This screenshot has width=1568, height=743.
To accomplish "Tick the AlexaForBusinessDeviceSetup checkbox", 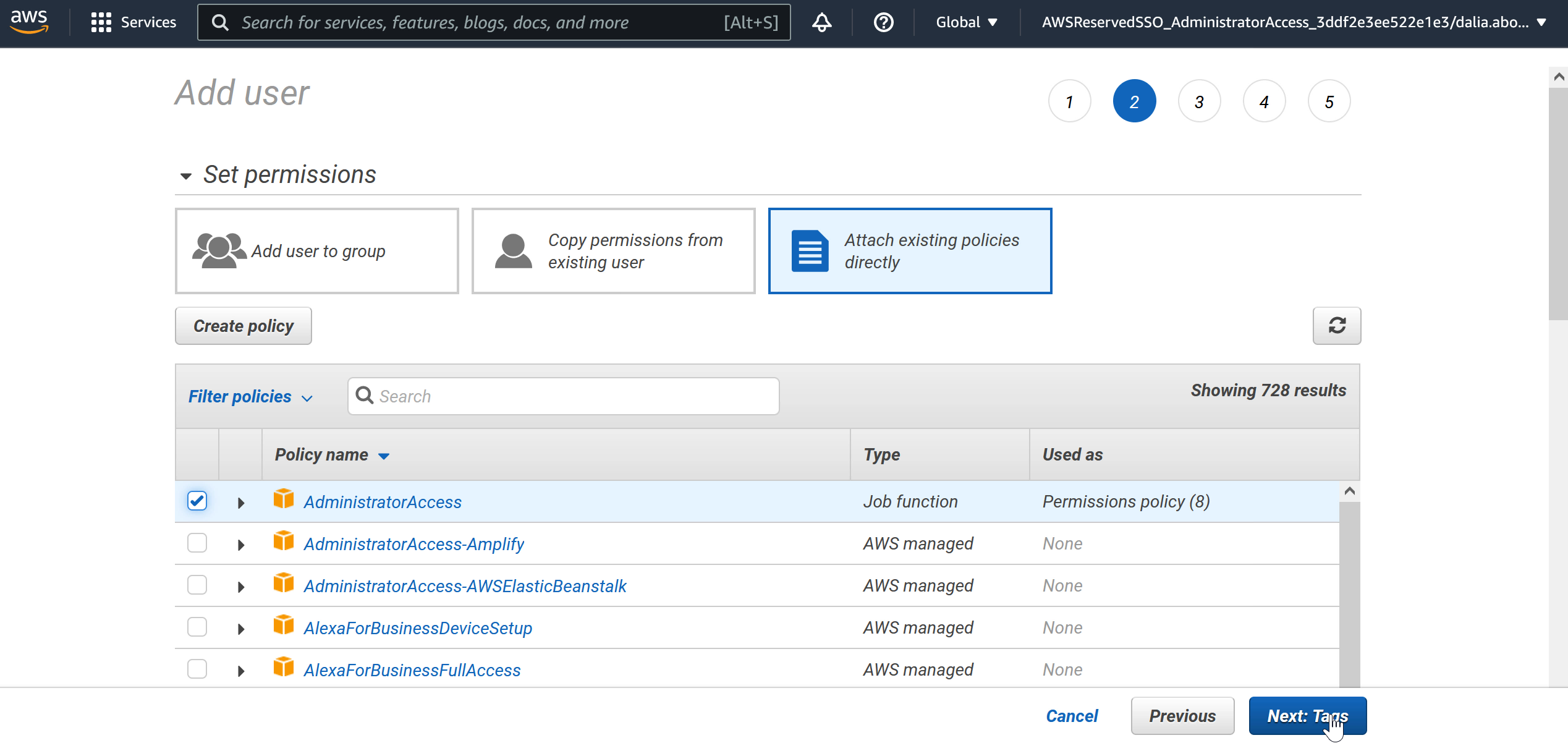I will click(197, 627).
